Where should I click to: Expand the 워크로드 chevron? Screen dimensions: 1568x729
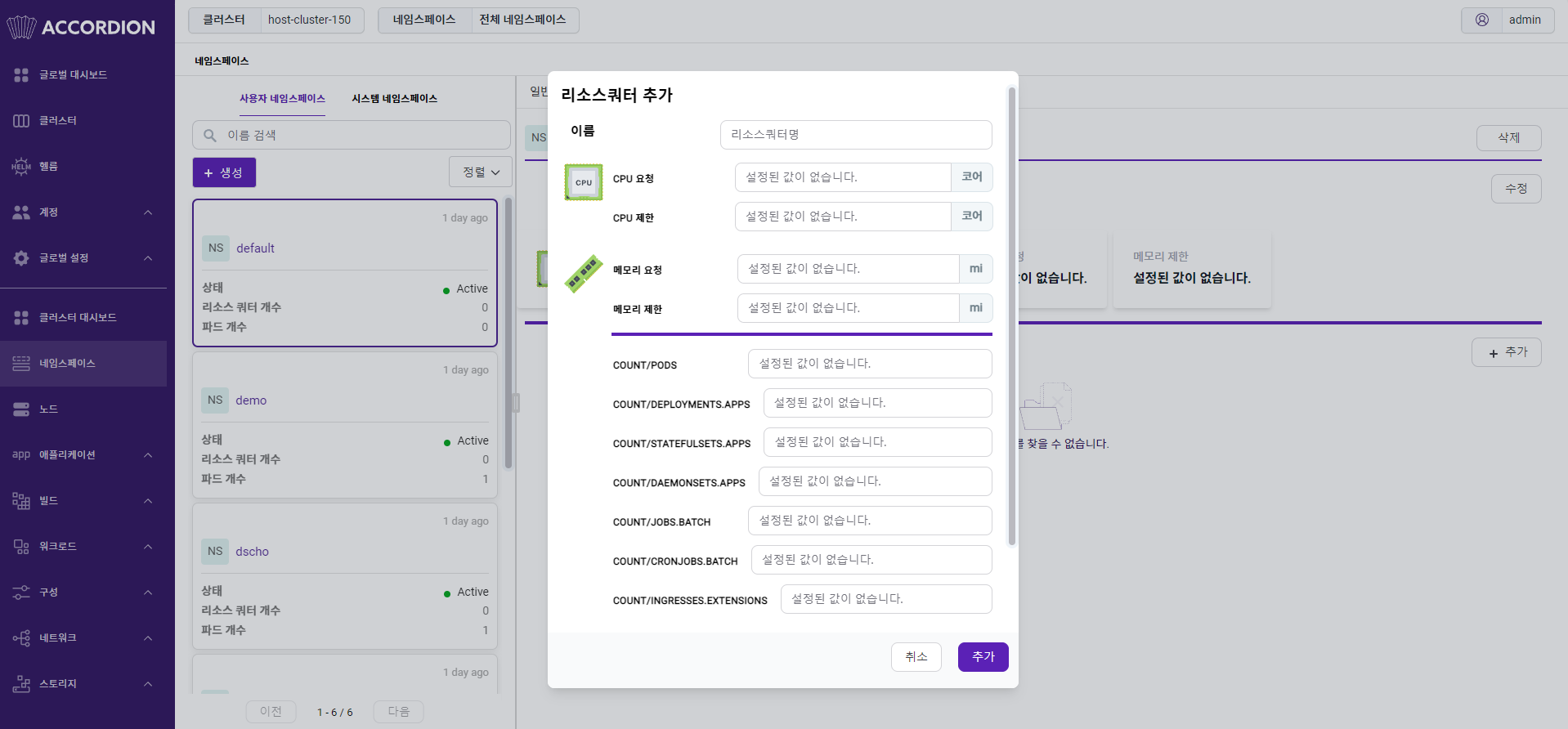tap(148, 547)
